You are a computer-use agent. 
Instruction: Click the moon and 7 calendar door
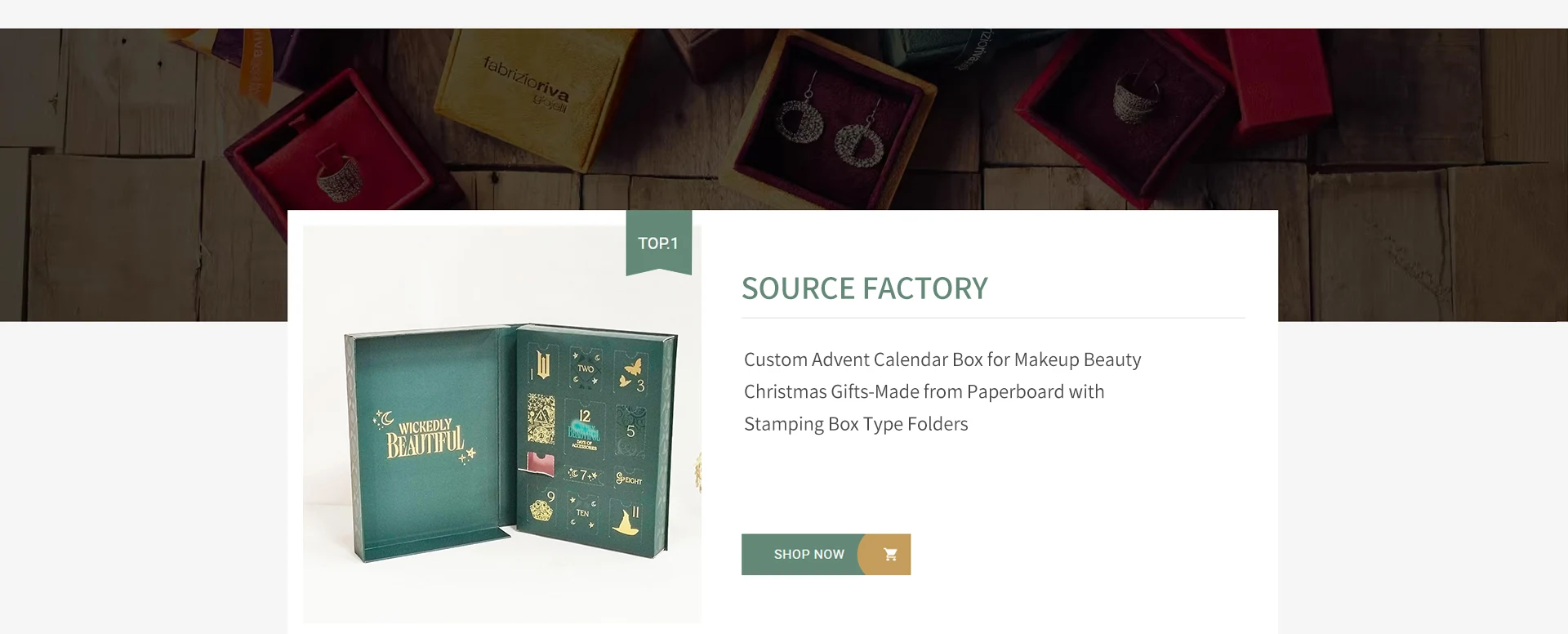[x=583, y=475]
